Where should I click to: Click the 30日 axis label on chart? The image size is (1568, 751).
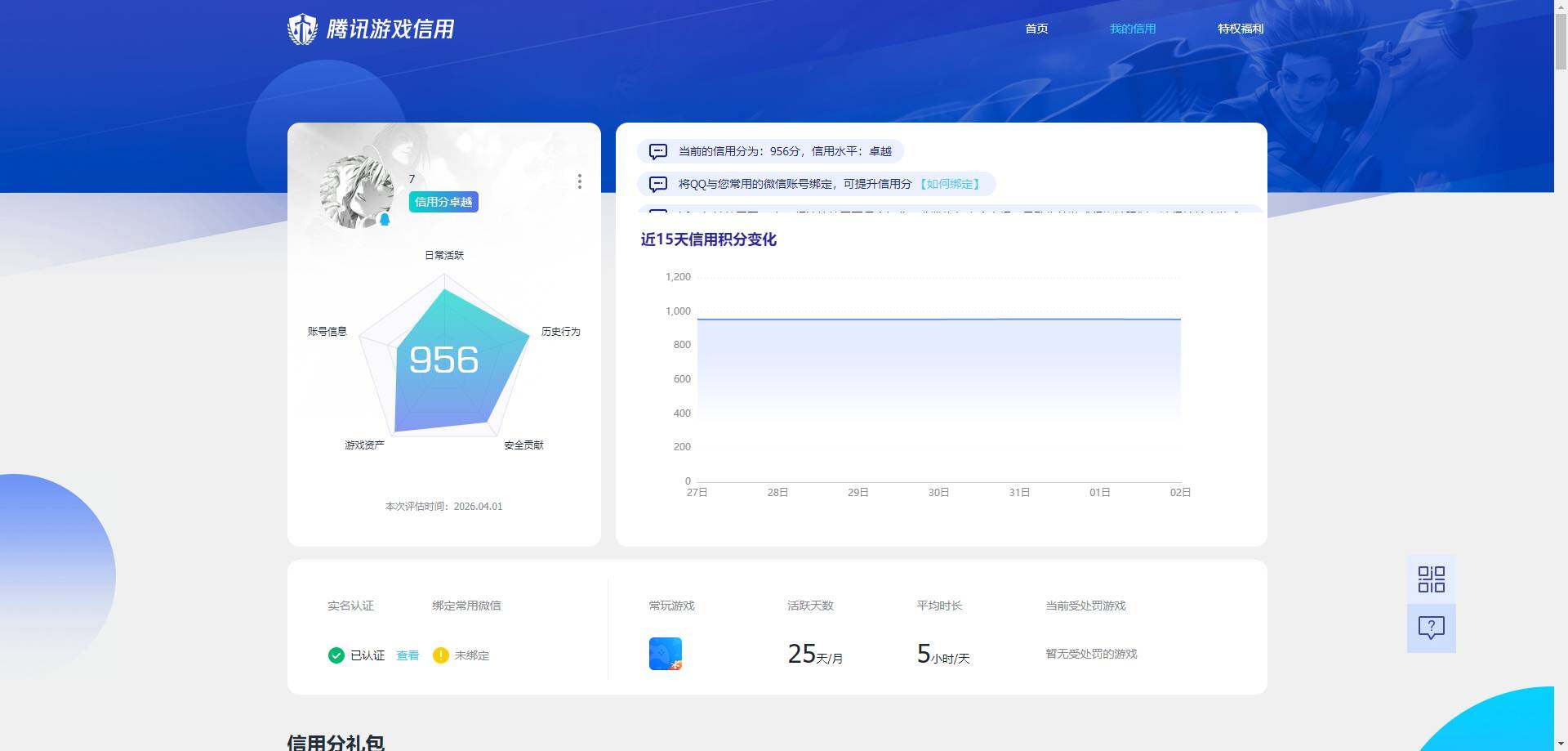tap(938, 493)
